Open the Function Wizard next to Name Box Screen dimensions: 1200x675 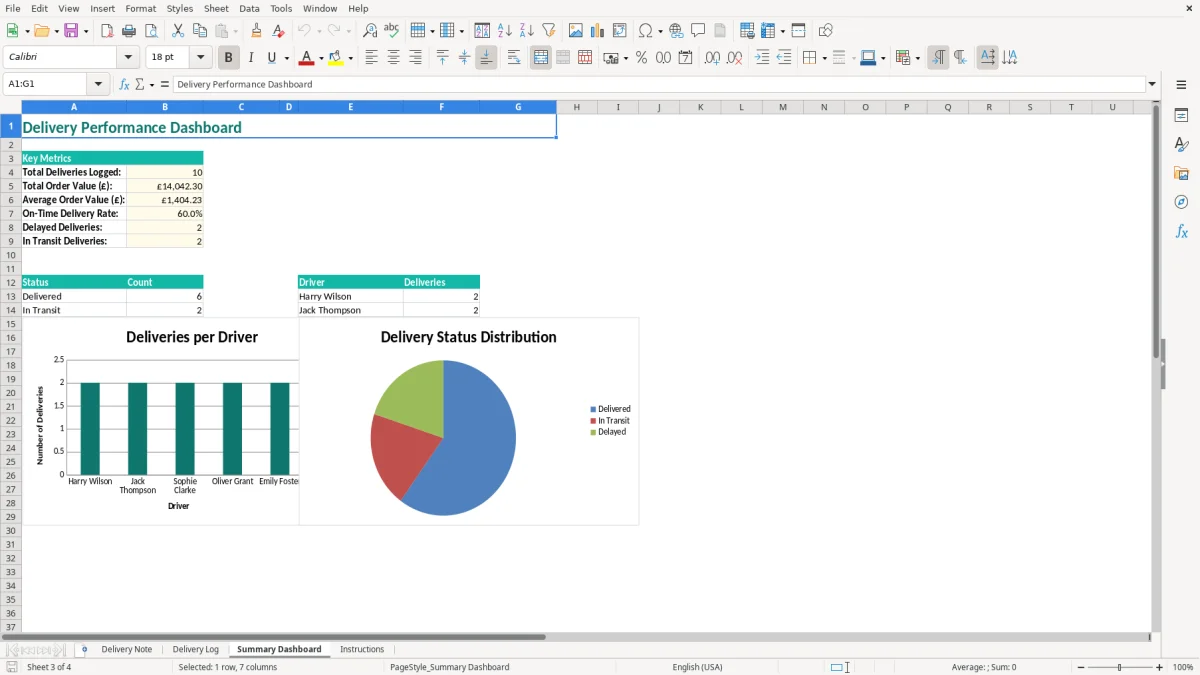tap(124, 84)
